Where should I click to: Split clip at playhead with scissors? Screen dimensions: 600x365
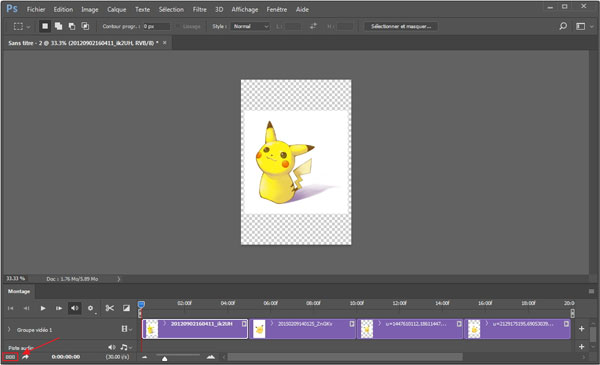[110, 308]
